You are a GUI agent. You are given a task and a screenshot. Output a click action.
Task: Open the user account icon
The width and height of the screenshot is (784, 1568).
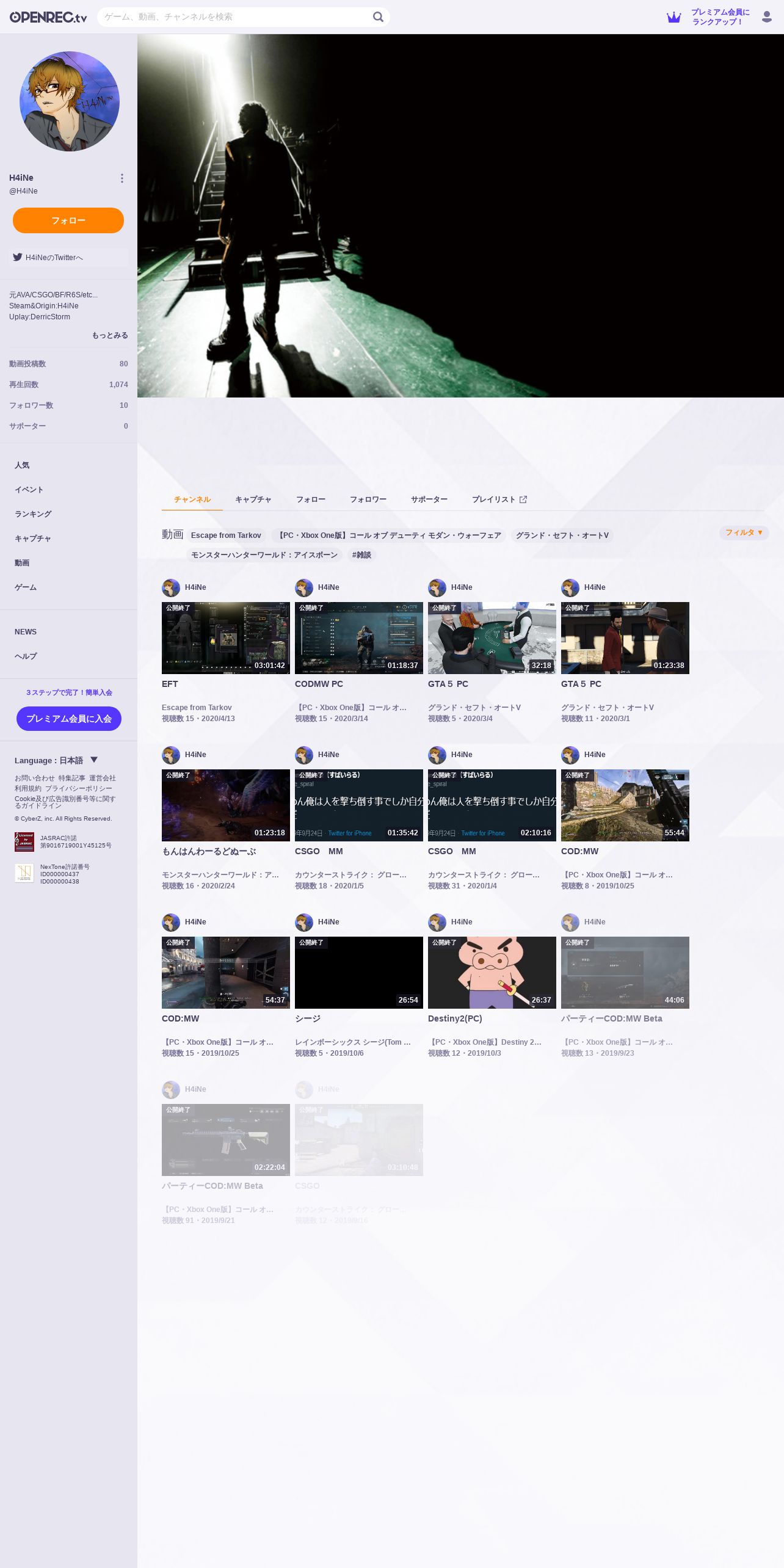(767, 17)
